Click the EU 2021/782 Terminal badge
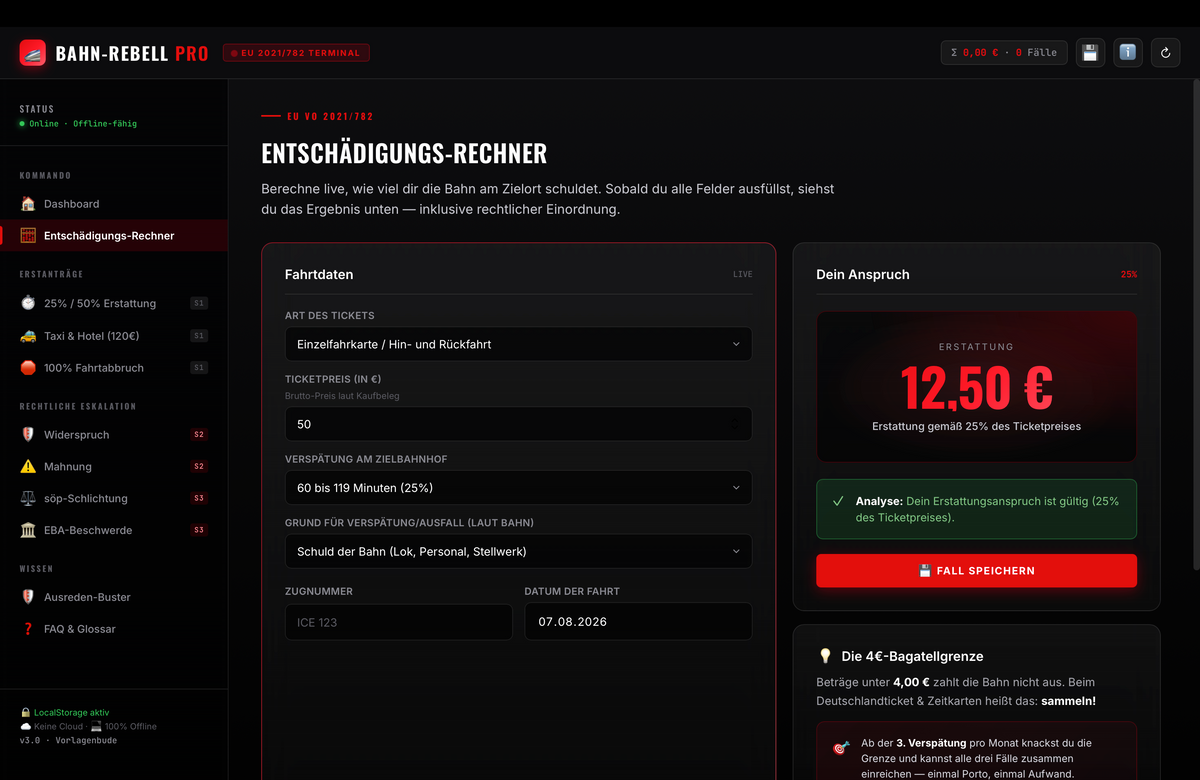Screen dimensions: 1200x780 296,53
